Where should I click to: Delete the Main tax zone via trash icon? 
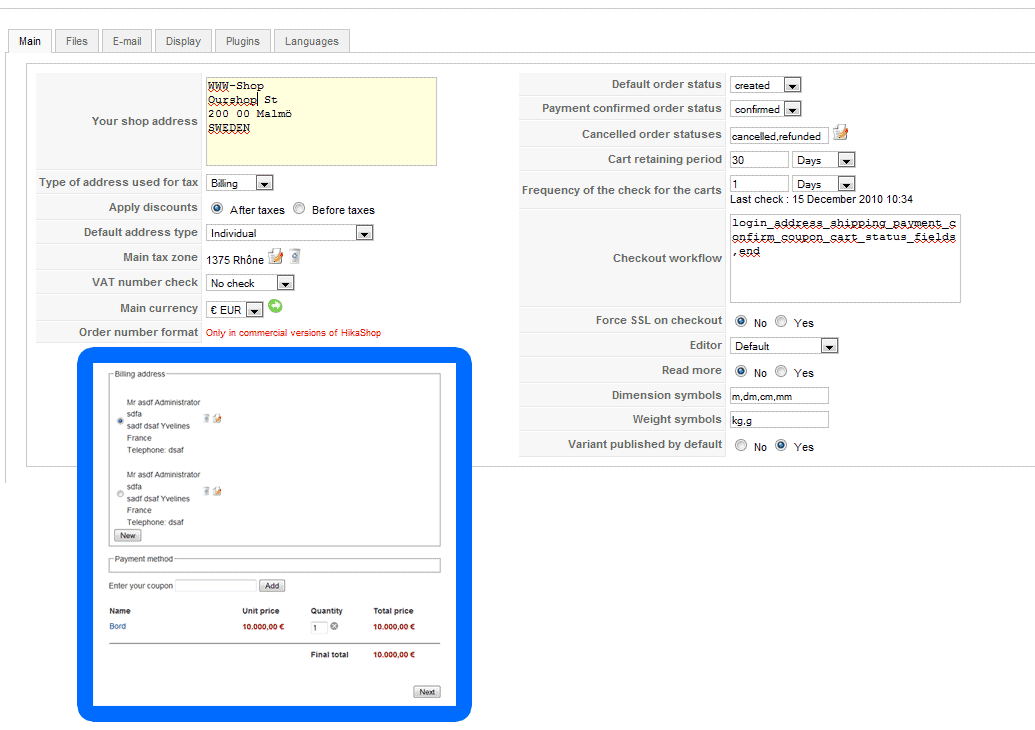point(295,256)
